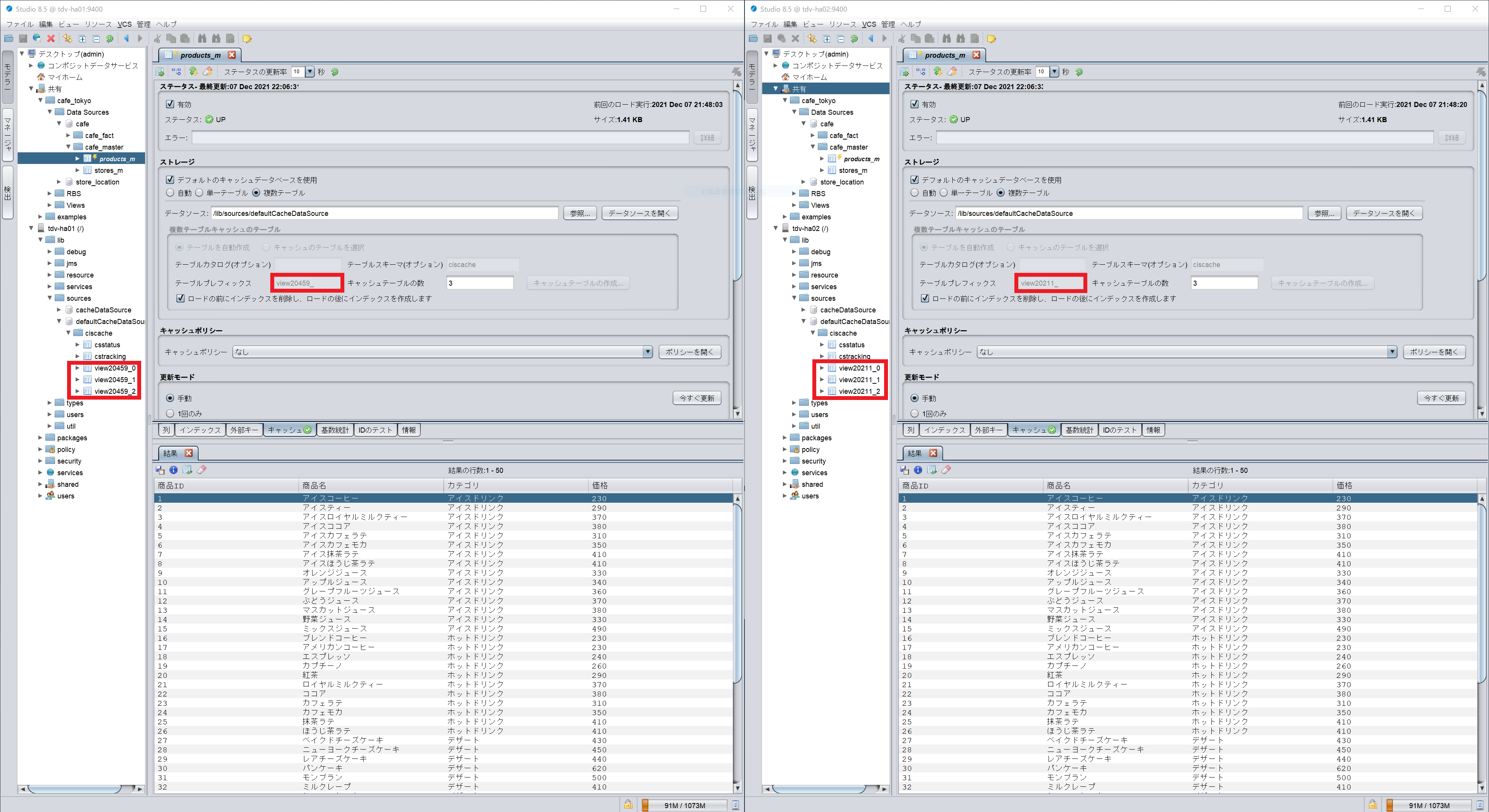
Task: Click the データソース path field in tdv-ha01
Action: pos(384,213)
